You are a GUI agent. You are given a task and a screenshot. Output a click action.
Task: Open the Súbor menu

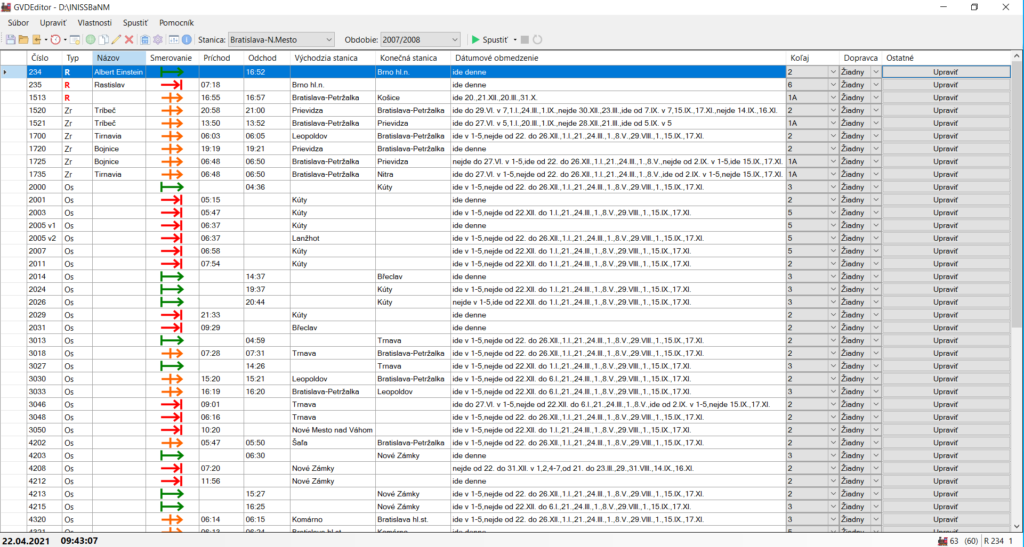click(18, 22)
